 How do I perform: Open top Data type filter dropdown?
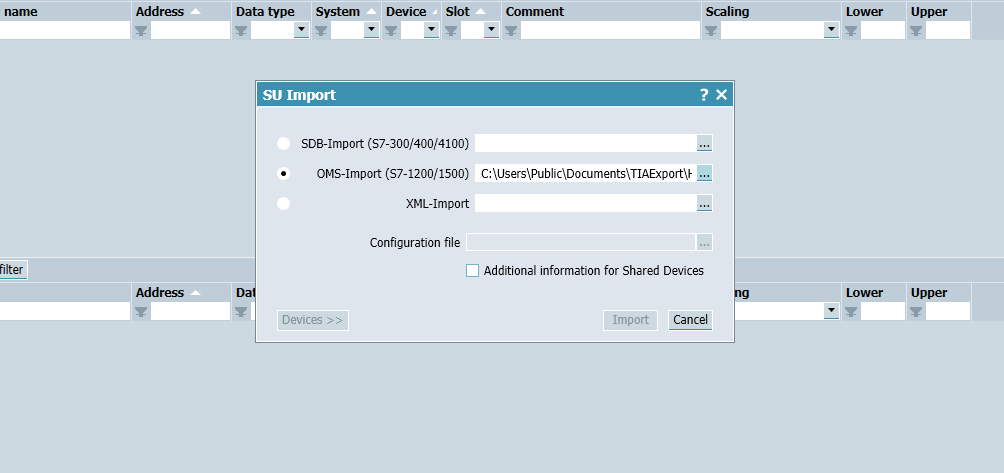pos(301,30)
